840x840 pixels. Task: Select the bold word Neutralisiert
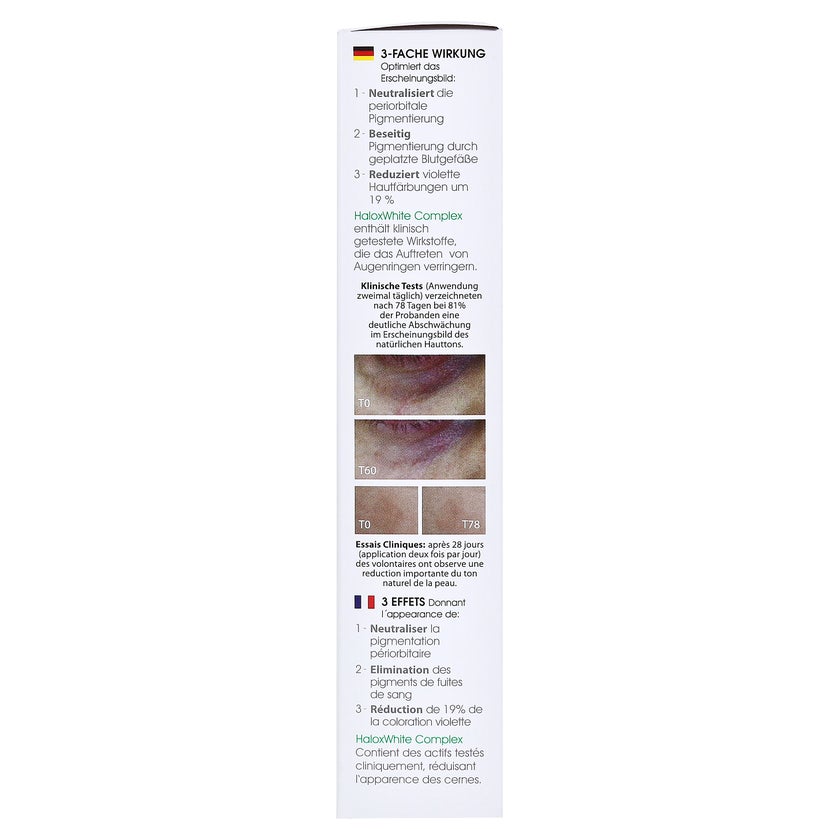(401, 93)
